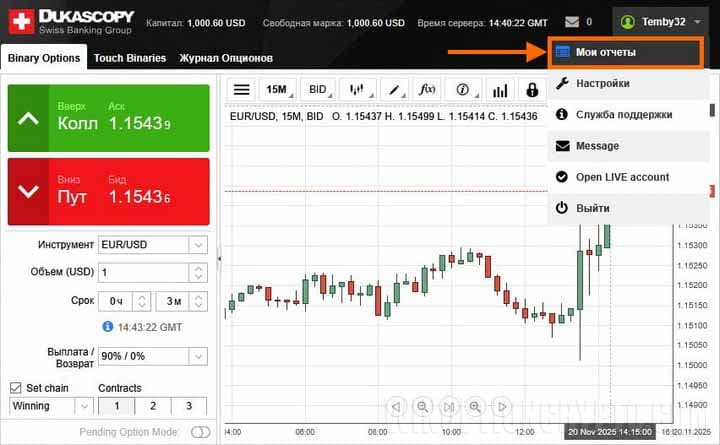Image resolution: width=720 pixels, height=445 pixels.
Task: Select Выйти to log out
Action: click(628, 208)
